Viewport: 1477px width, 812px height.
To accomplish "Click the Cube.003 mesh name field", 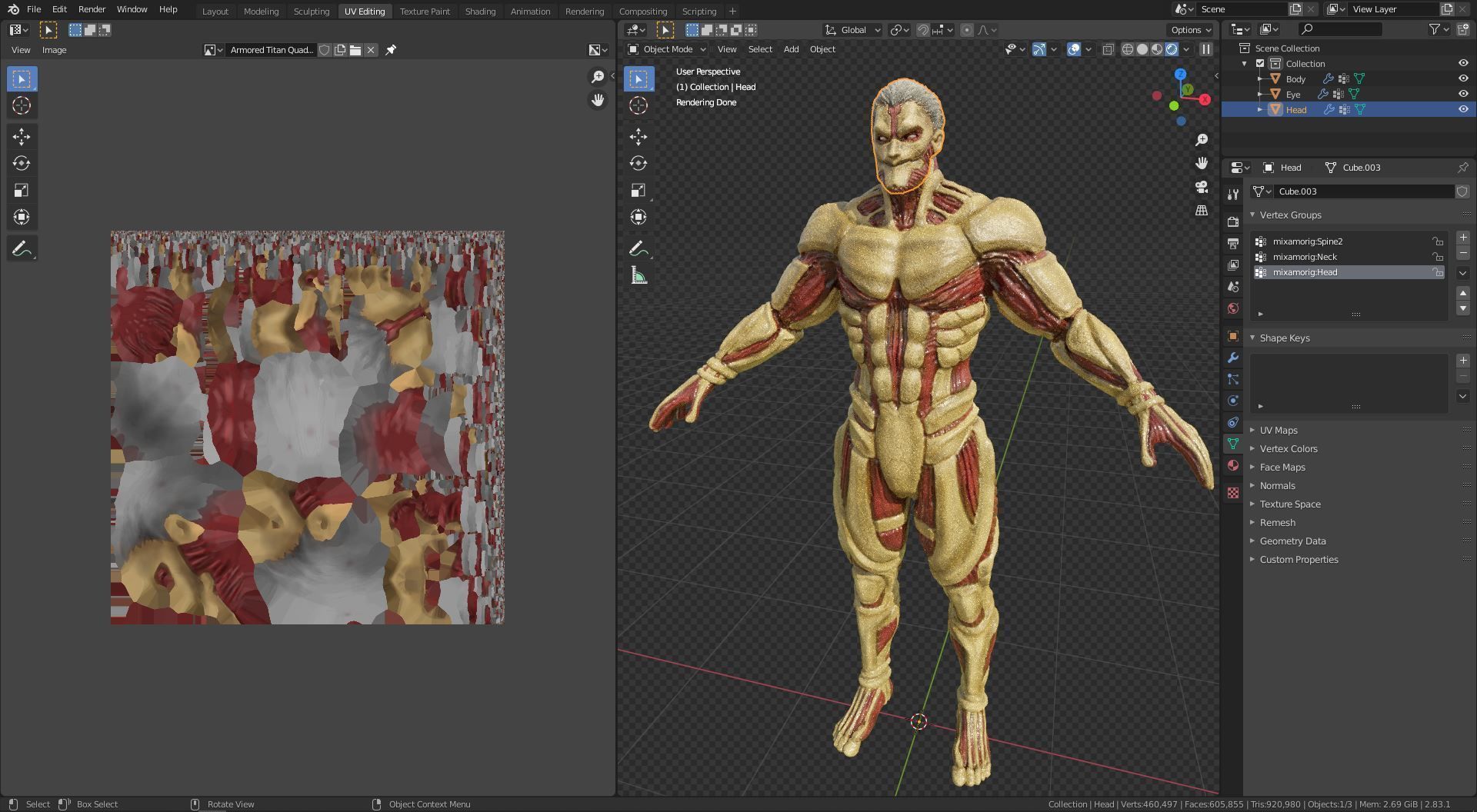I will coord(1364,191).
